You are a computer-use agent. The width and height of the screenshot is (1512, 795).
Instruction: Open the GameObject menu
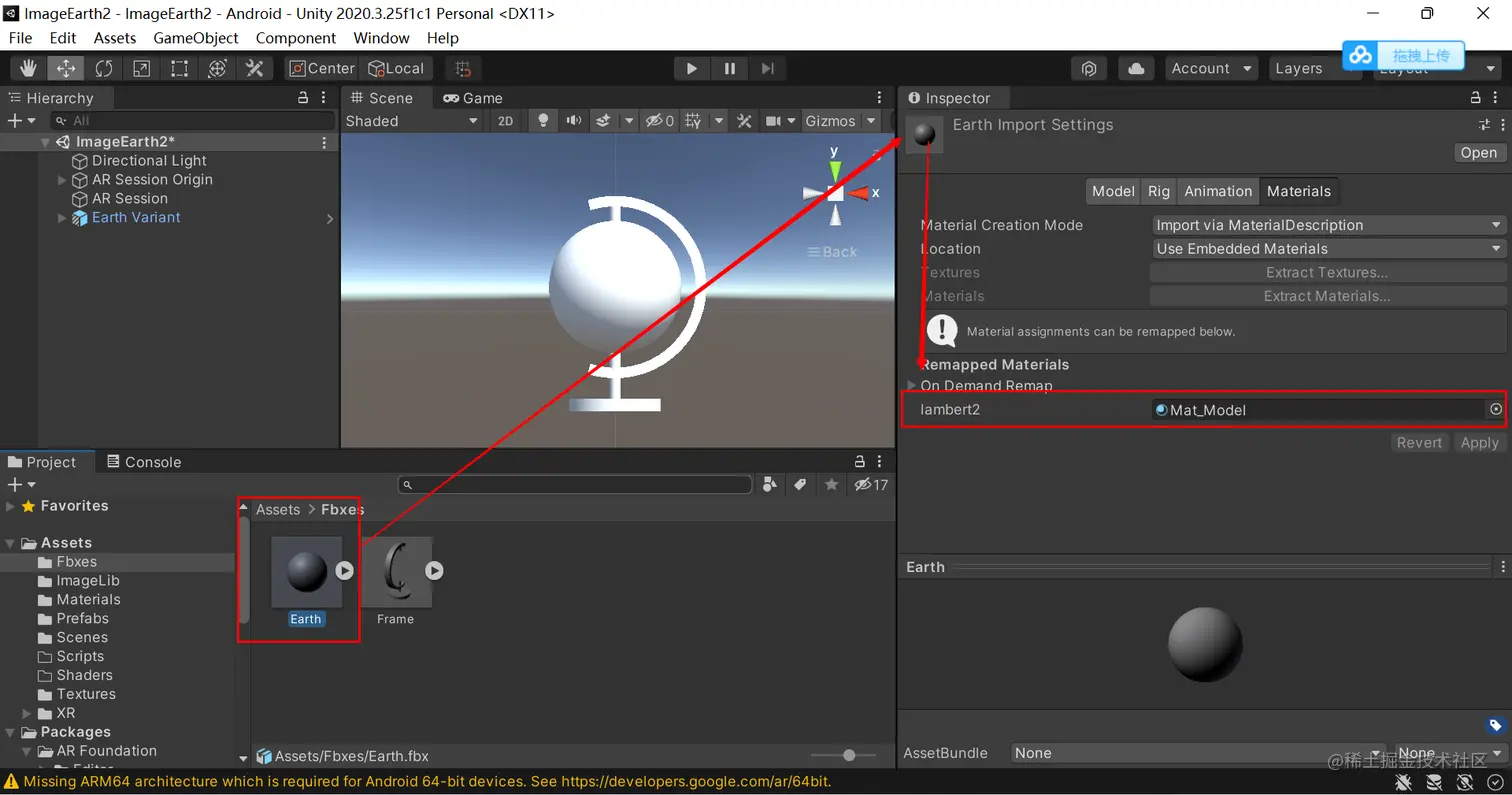coord(196,38)
